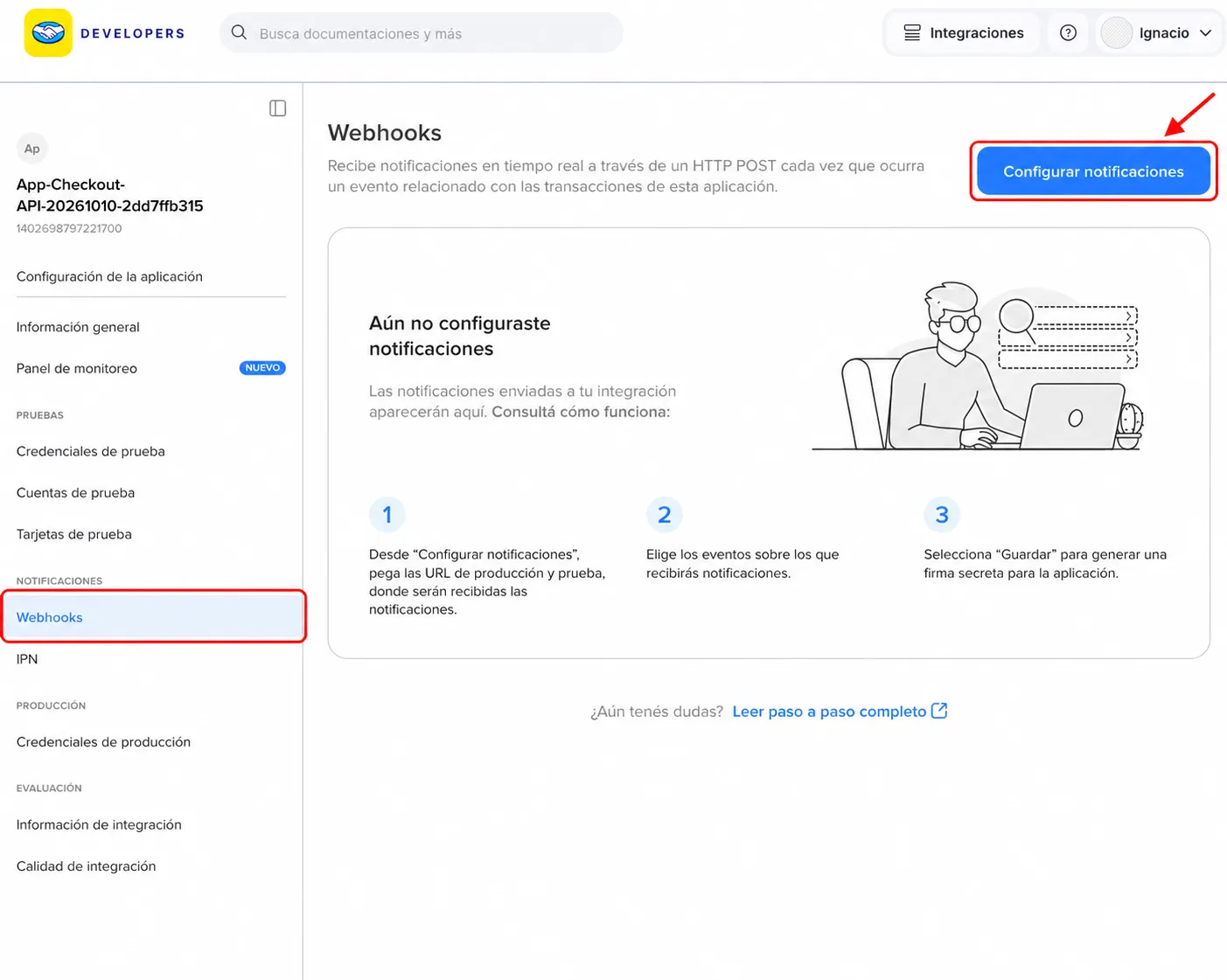Go to Credenciales de producción
Screen dimensions: 1227x980
tap(103, 741)
